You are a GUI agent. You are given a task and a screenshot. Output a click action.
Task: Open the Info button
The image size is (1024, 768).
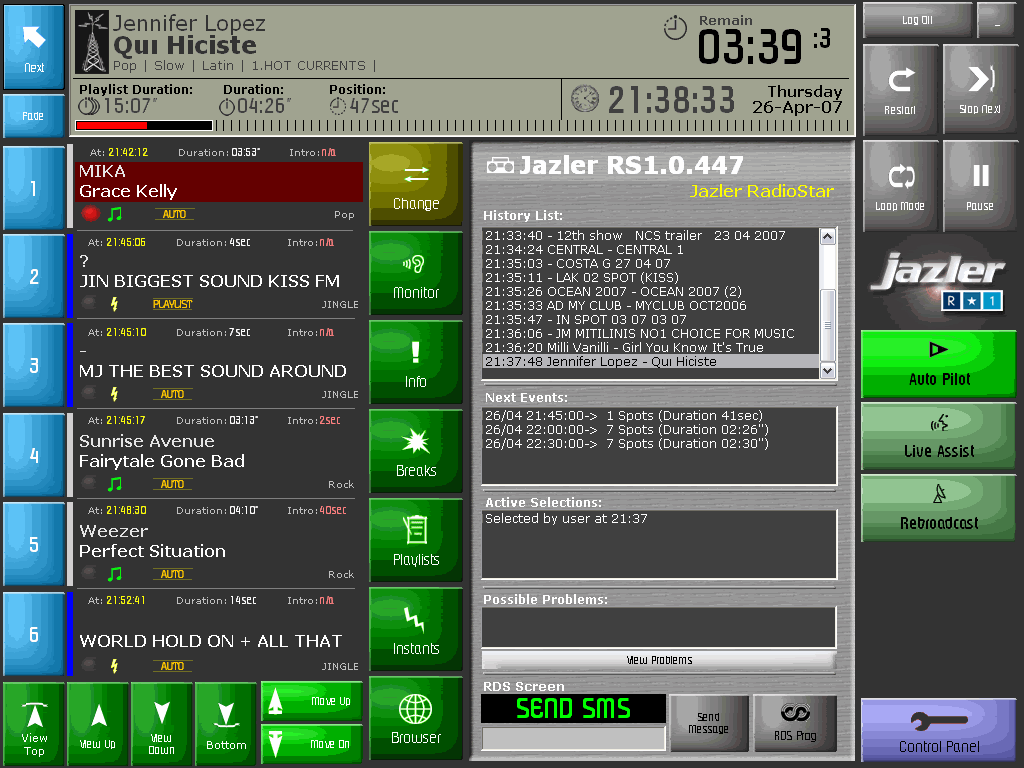tap(416, 363)
